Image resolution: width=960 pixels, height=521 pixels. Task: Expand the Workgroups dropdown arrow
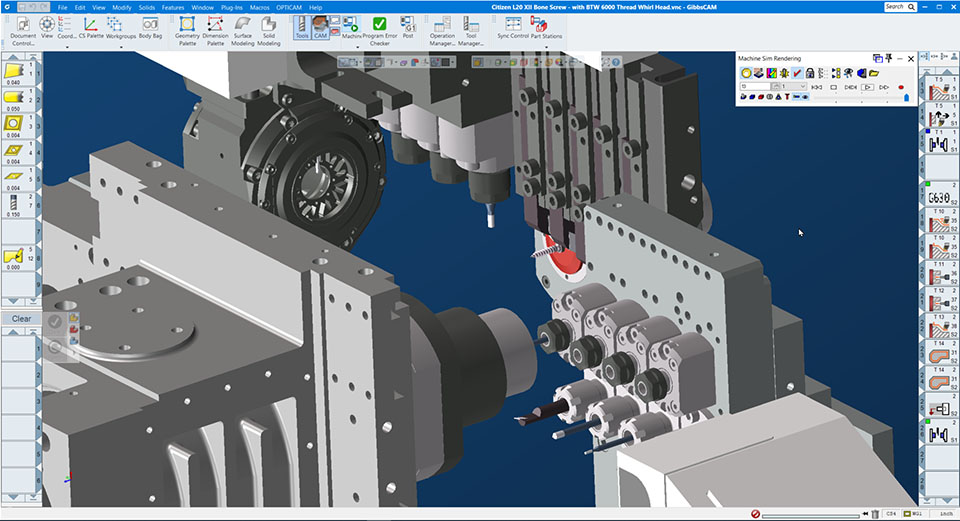[121, 46]
